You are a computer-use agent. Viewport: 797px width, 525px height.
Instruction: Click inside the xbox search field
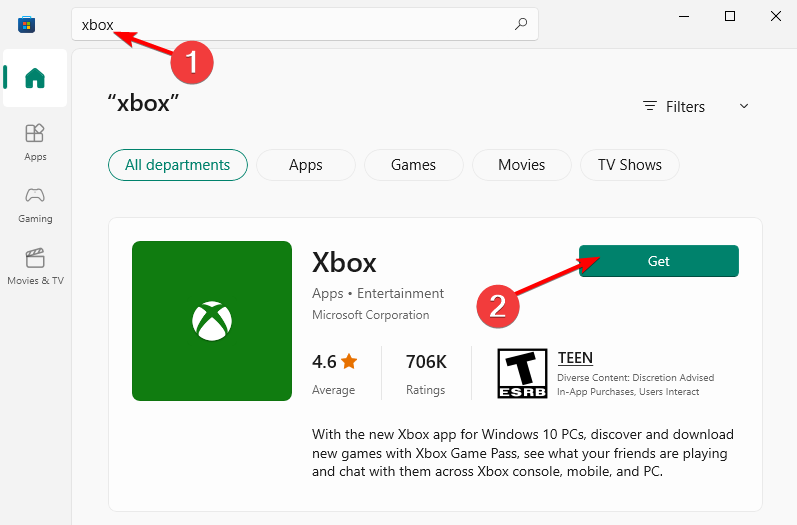(x=305, y=24)
